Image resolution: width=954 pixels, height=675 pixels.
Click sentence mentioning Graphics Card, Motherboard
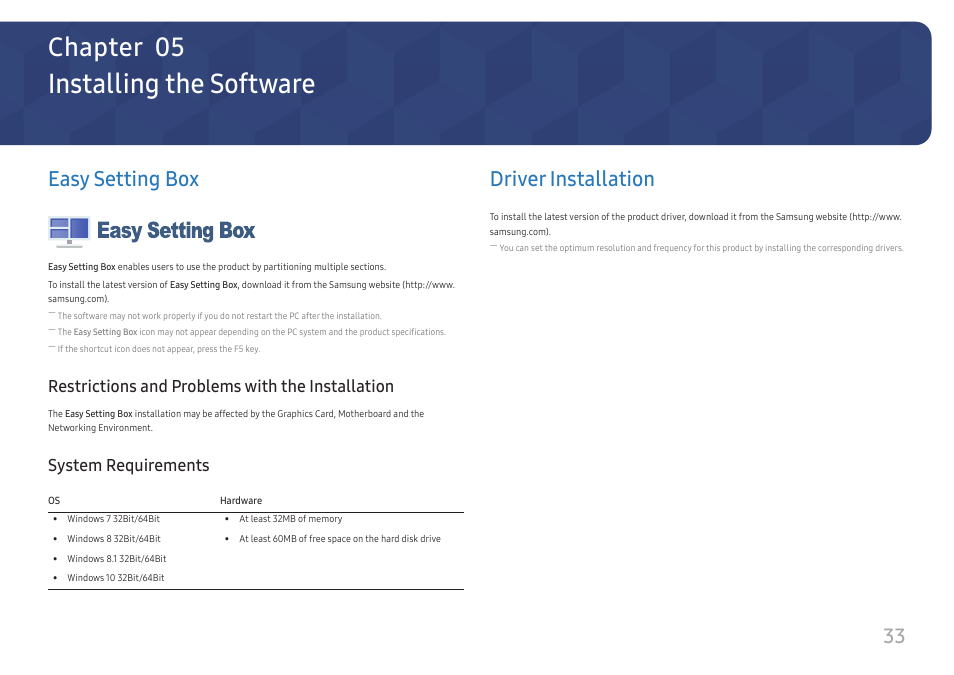tap(236, 421)
